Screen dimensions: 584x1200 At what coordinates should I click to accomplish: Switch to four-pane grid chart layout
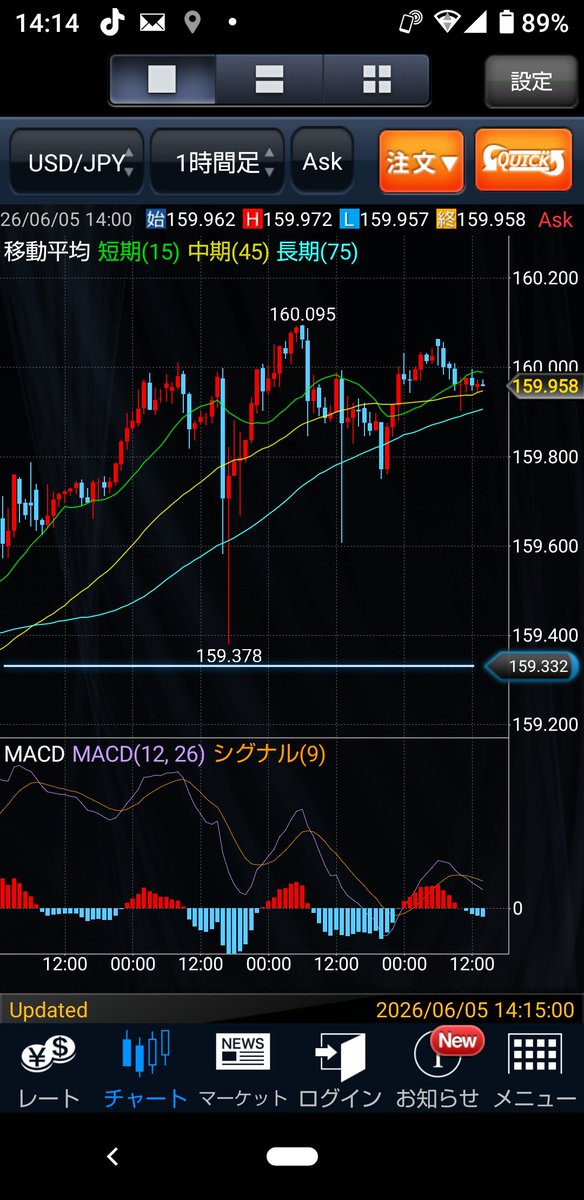click(x=376, y=80)
